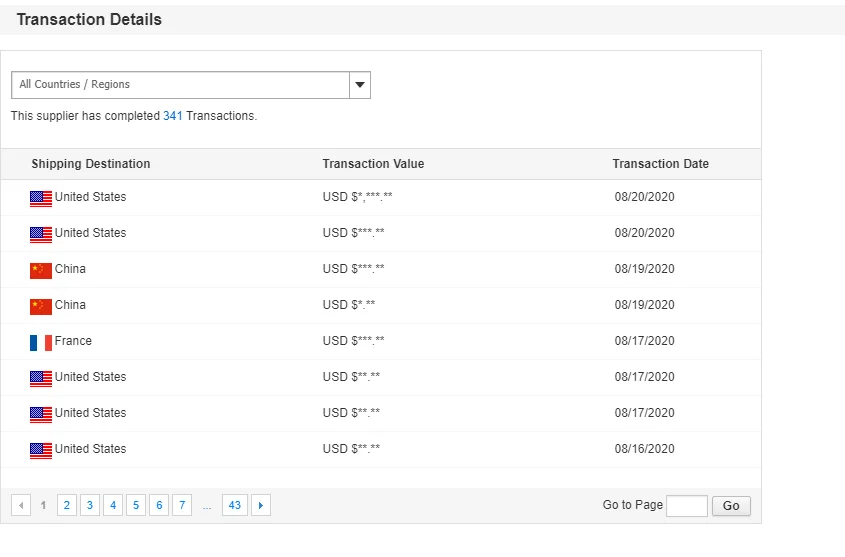Screen dimensions: 845x557
Task: Go to page 2
Action: click(x=67, y=506)
